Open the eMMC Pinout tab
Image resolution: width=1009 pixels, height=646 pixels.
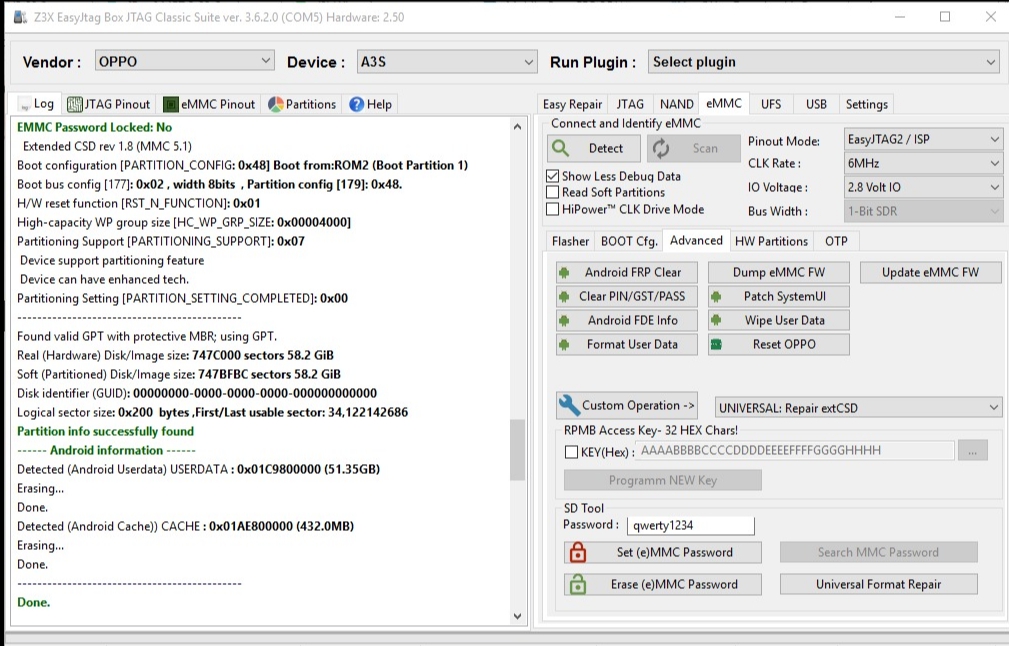(x=210, y=104)
